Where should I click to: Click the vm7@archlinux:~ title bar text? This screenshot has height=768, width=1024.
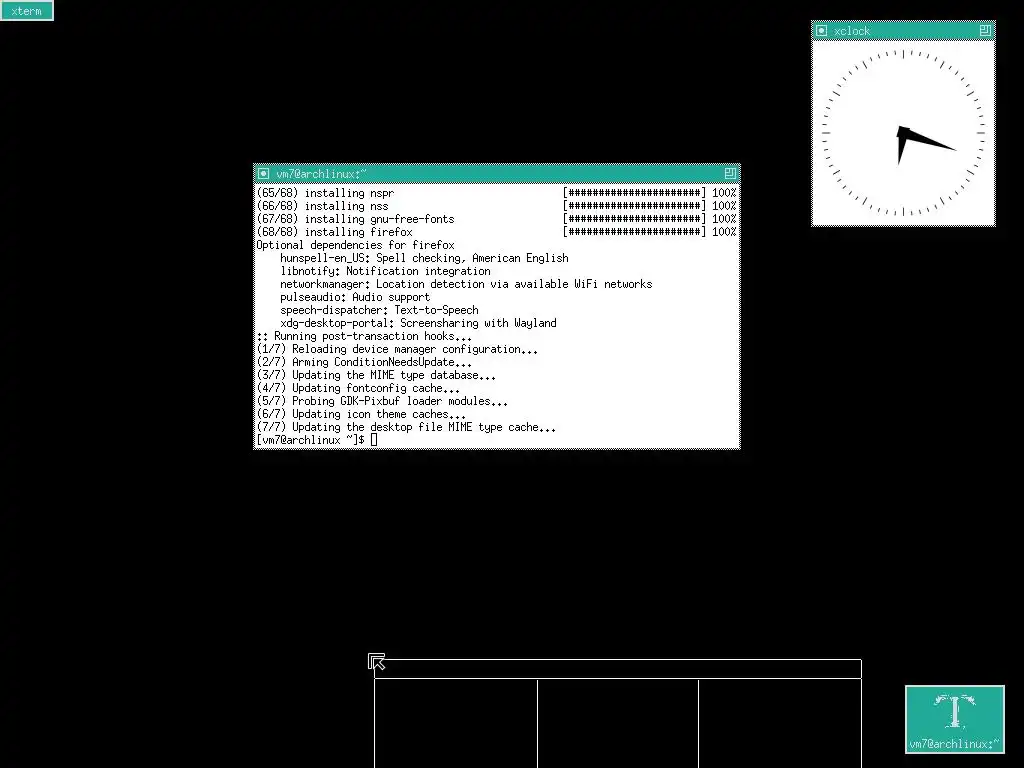point(321,174)
